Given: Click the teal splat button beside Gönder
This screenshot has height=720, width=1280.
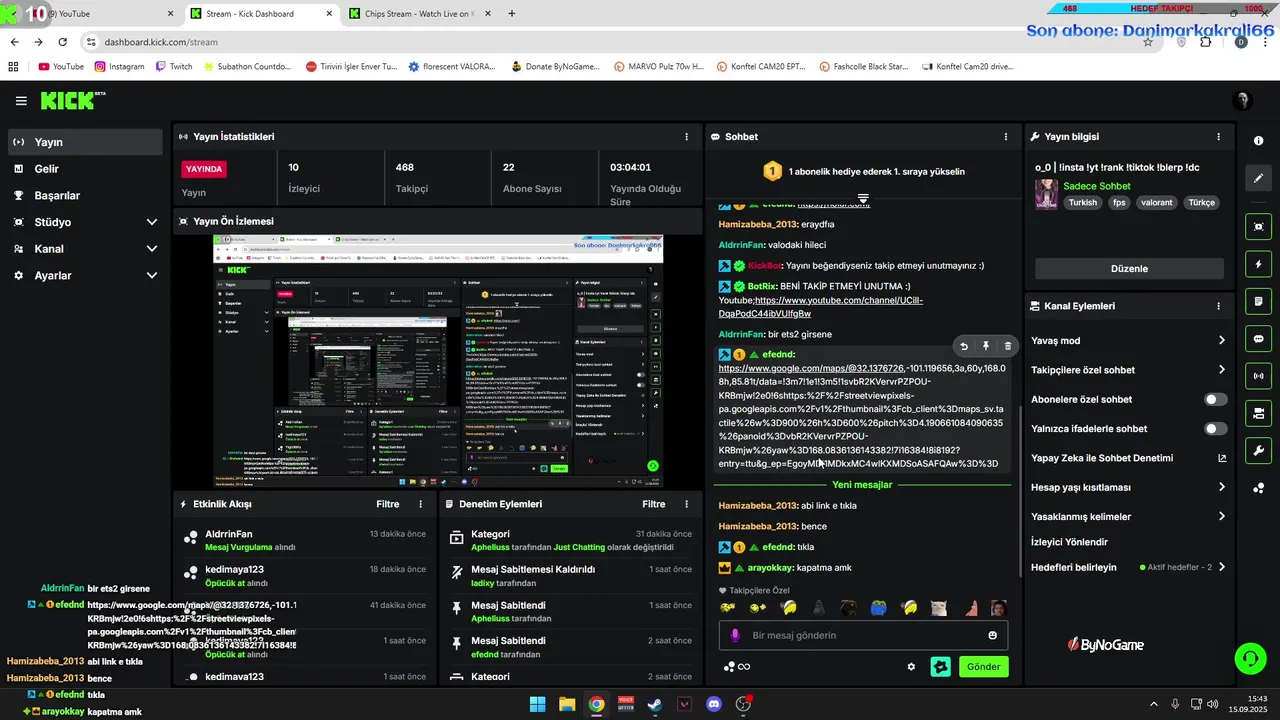Looking at the screenshot, I should click(x=940, y=667).
